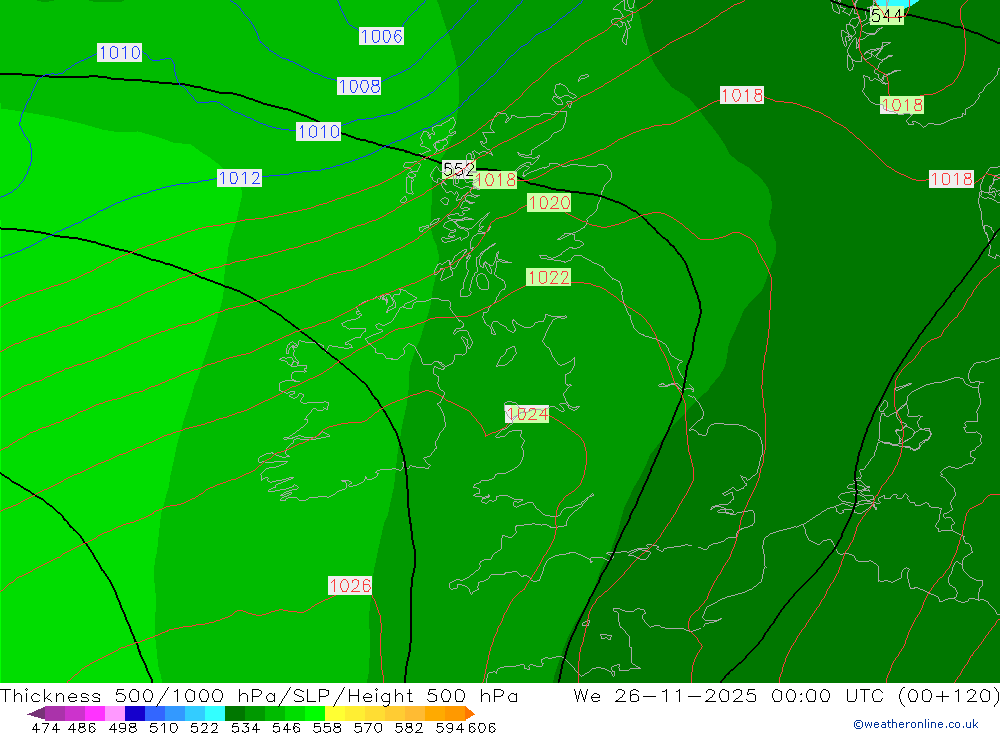Click the 1018 label just below 544
1000x733 pixels.
902,105
